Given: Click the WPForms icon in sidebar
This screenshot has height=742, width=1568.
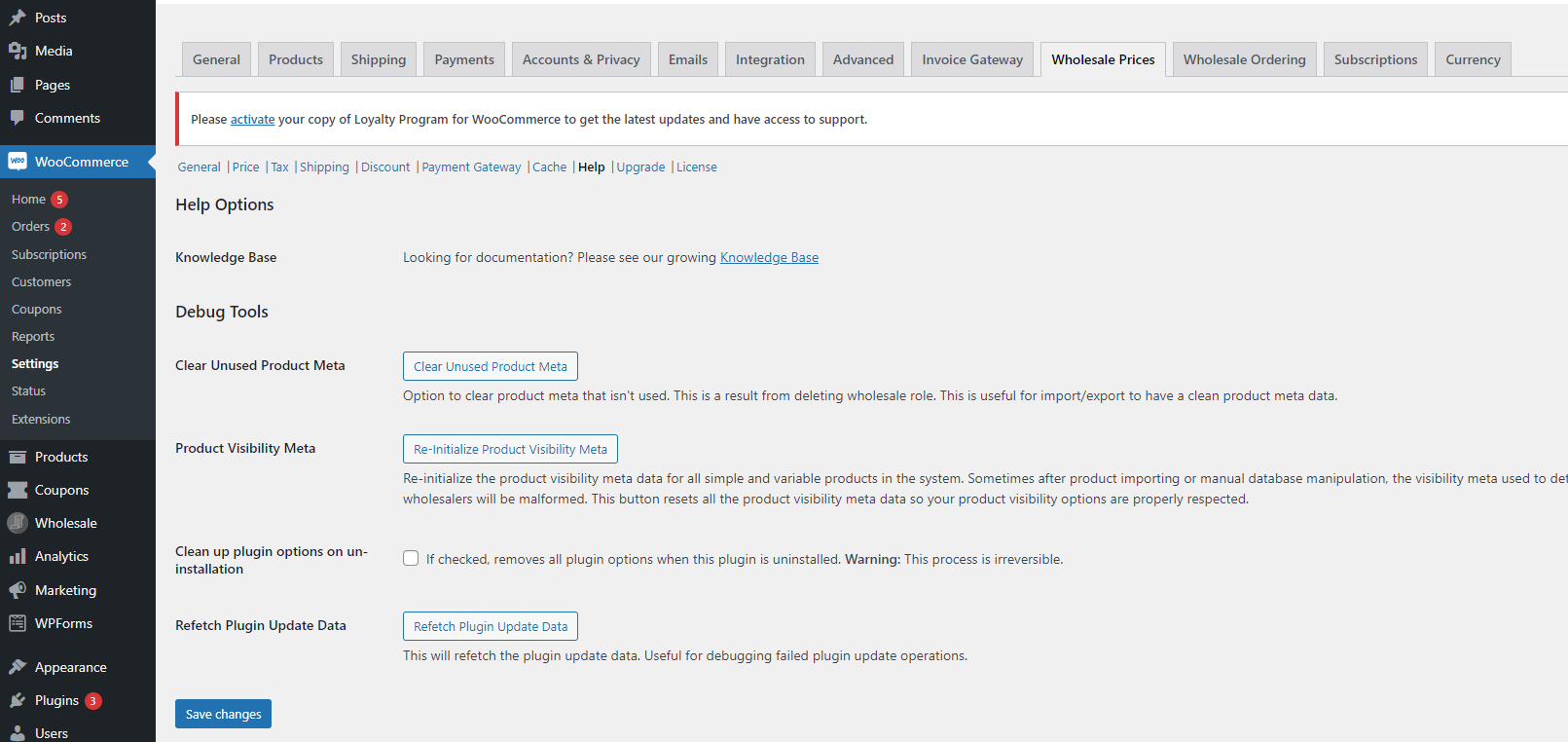Looking at the screenshot, I should (18, 623).
